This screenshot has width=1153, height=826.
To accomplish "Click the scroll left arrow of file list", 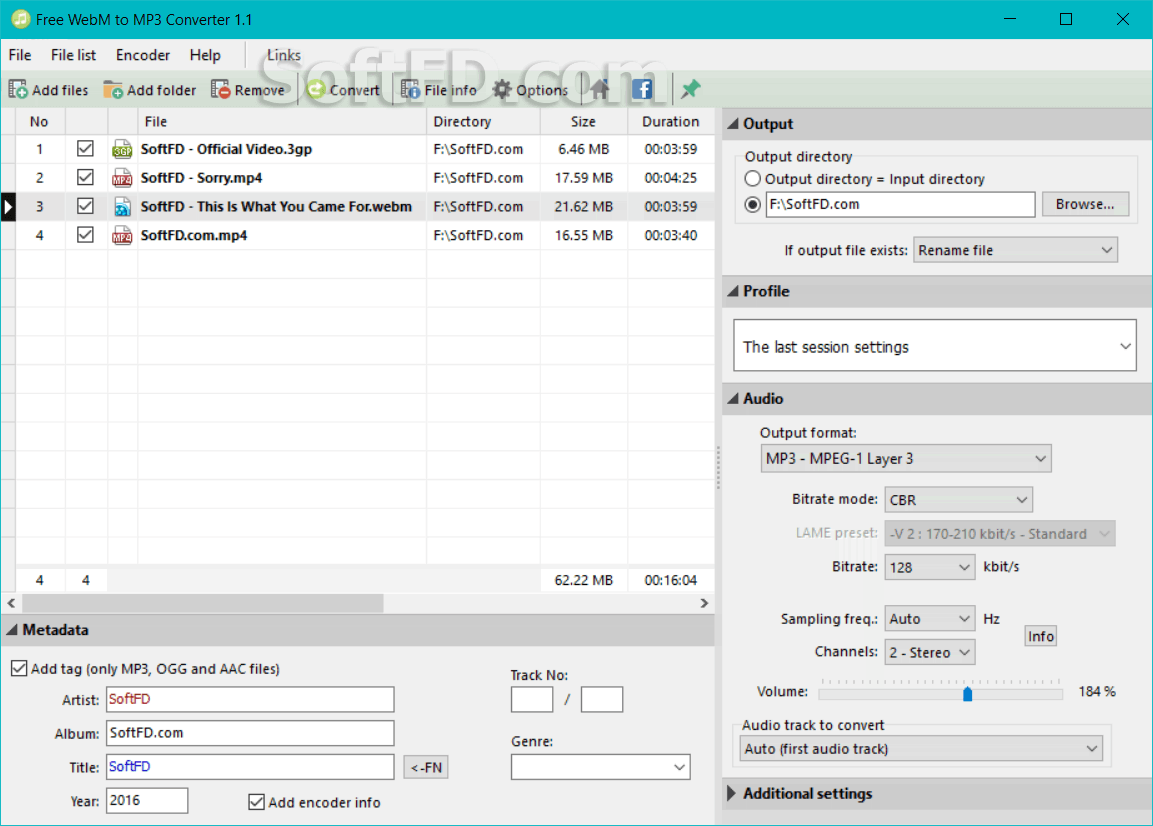I will pos(11,603).
